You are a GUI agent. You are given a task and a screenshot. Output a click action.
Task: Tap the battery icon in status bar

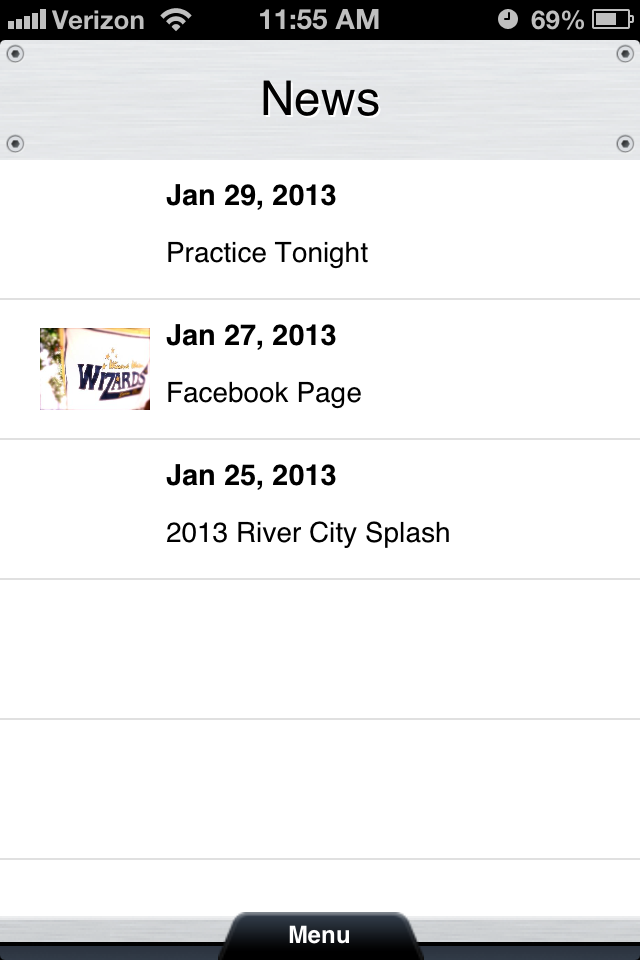[611, 19]
